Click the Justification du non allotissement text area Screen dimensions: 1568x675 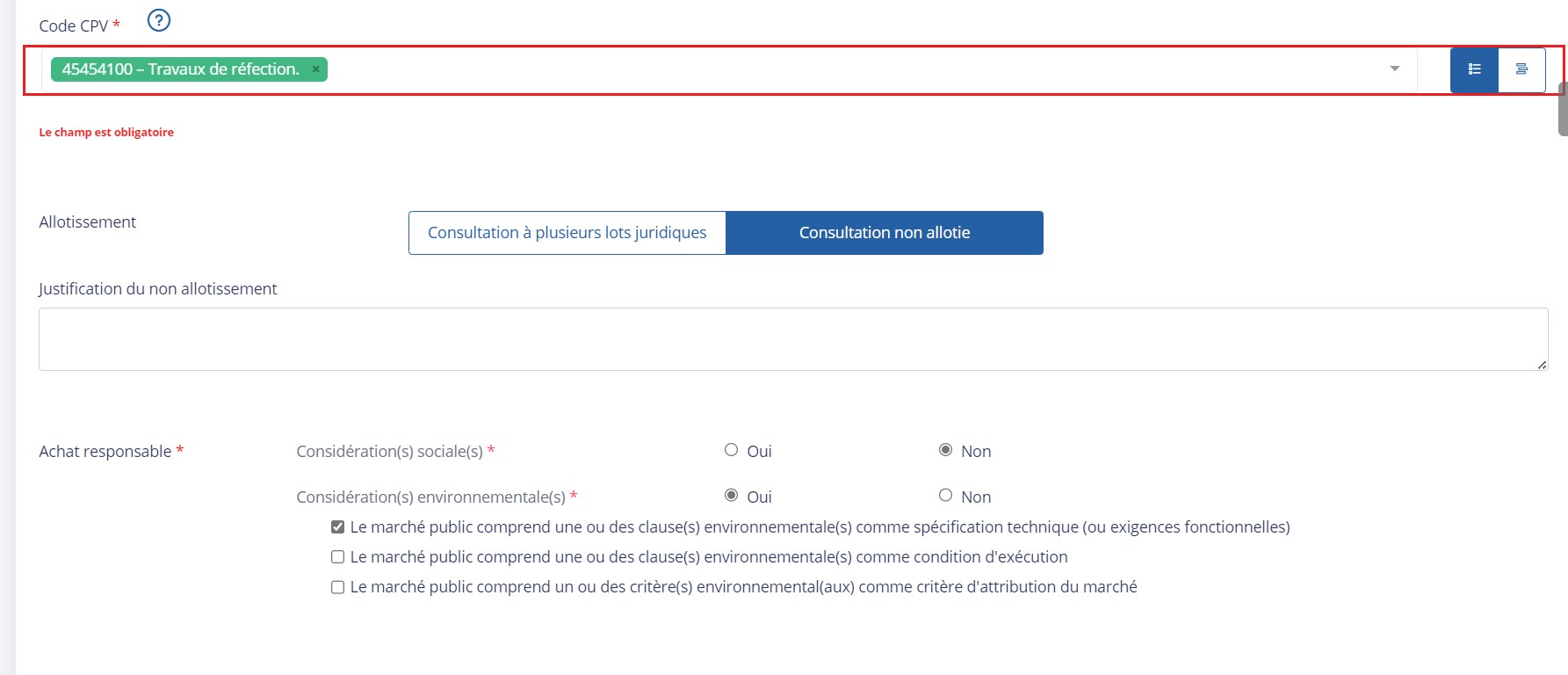pyautogui.click(x=791, y=339)
